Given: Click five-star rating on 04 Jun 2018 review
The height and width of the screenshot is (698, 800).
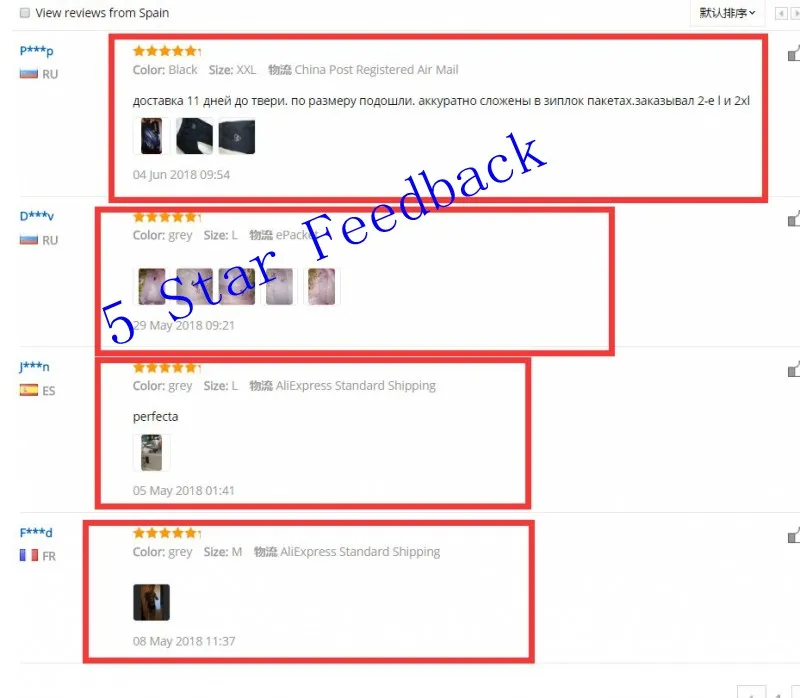Looking at the screenshot, I should click(x=167, y=51).
